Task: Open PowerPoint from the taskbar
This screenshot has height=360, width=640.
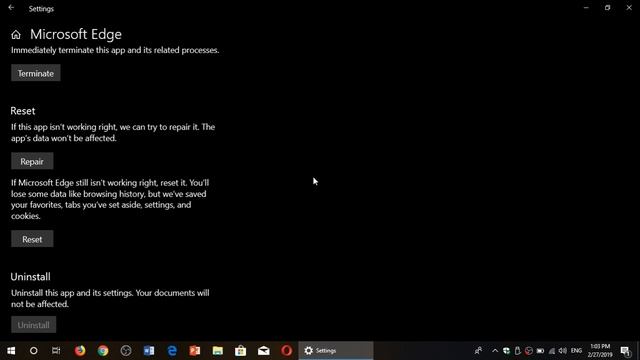Action: tap(195, 351)
